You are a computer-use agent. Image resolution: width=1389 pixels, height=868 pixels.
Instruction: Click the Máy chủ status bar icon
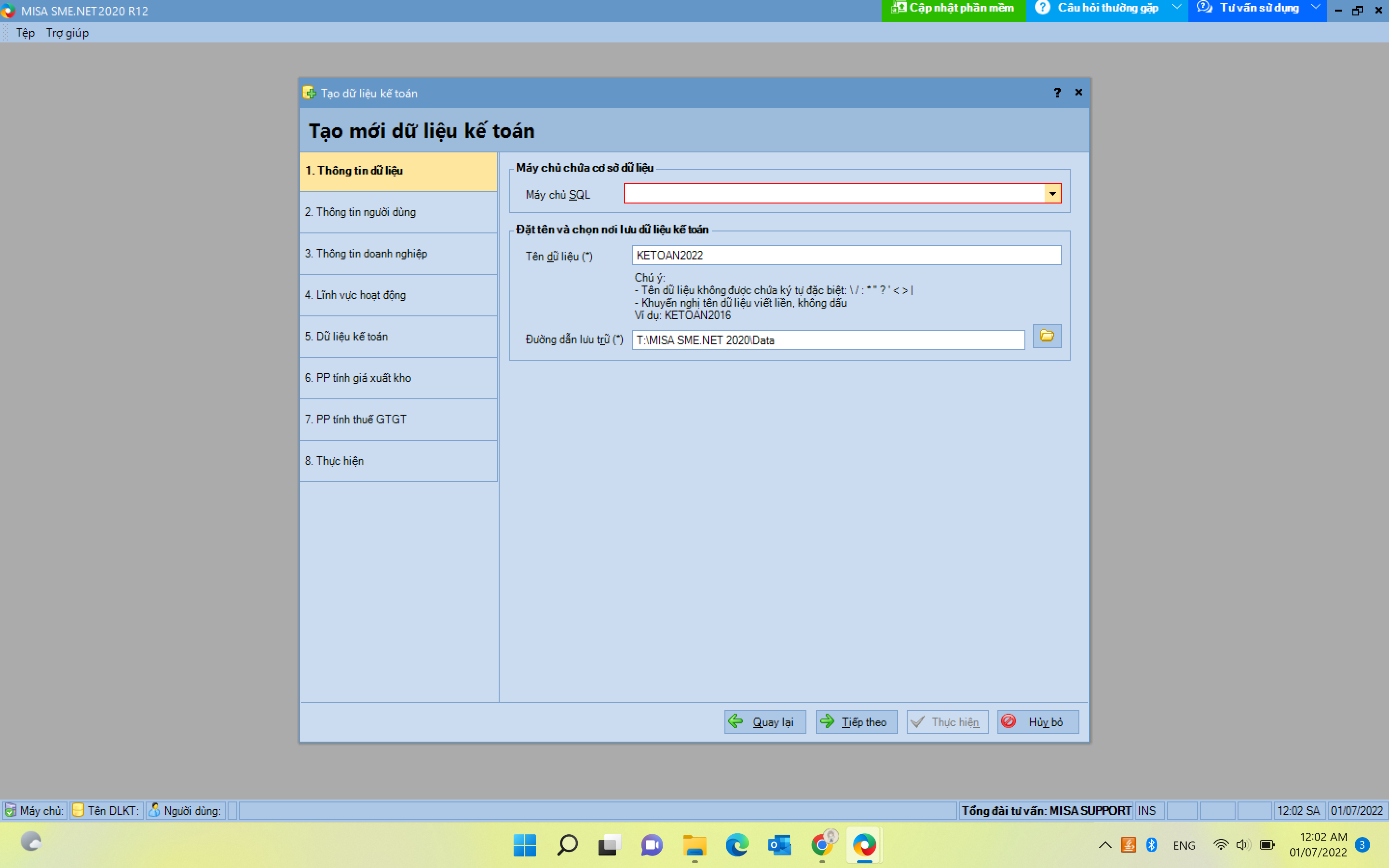pyautogui.click(x=10, y=810)
